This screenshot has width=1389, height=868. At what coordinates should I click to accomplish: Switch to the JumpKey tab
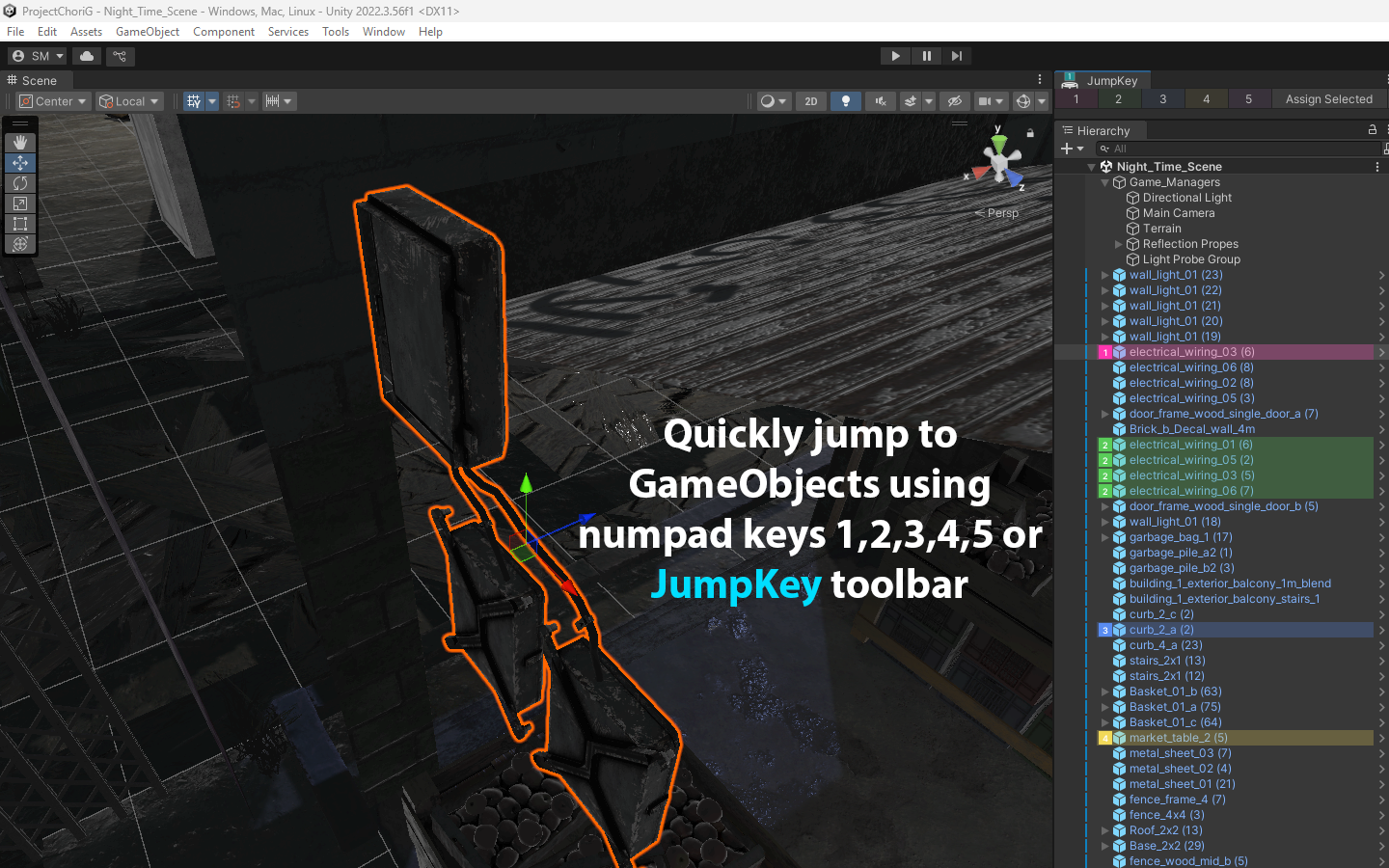click(x=1102, y=80)
